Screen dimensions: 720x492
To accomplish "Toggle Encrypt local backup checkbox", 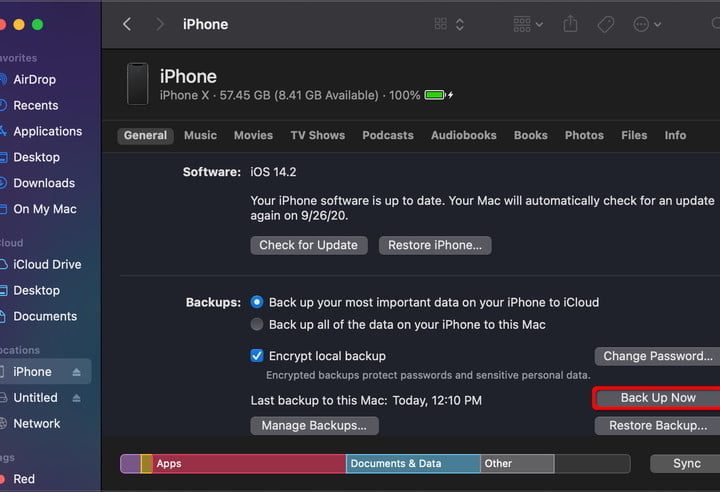I will [257, 356].
